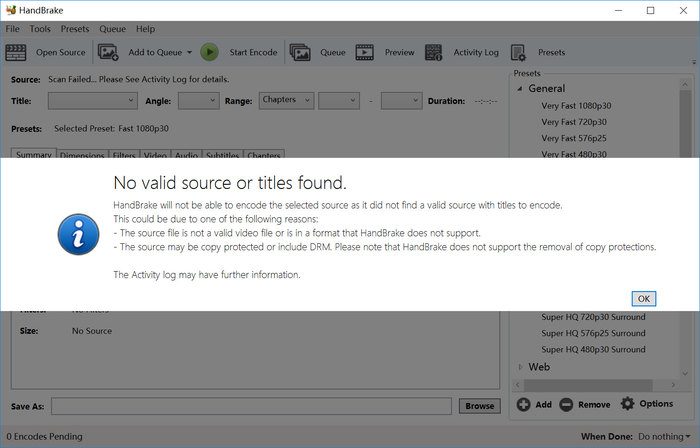Open the Angle dropdown

(x=199, y=100)
